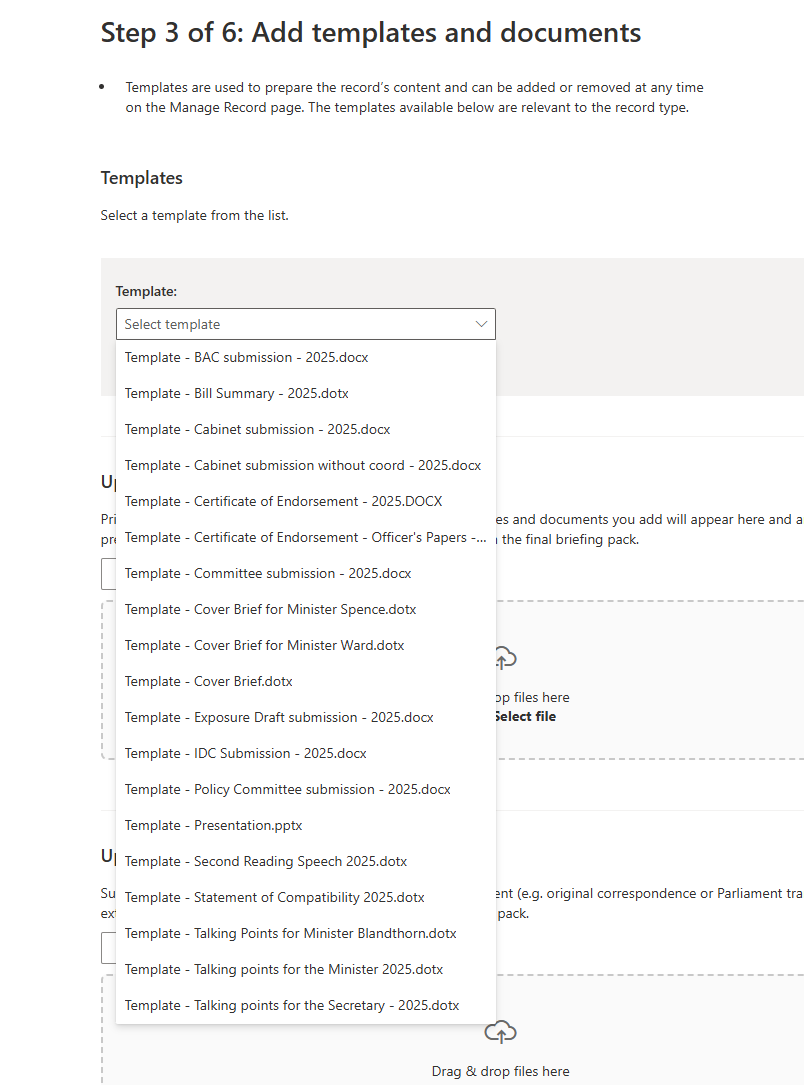Viewport: 804px width, 1085px height.
Task: Select Certificate of Endorsement Officer's Papers template
Action: point(305,537)
